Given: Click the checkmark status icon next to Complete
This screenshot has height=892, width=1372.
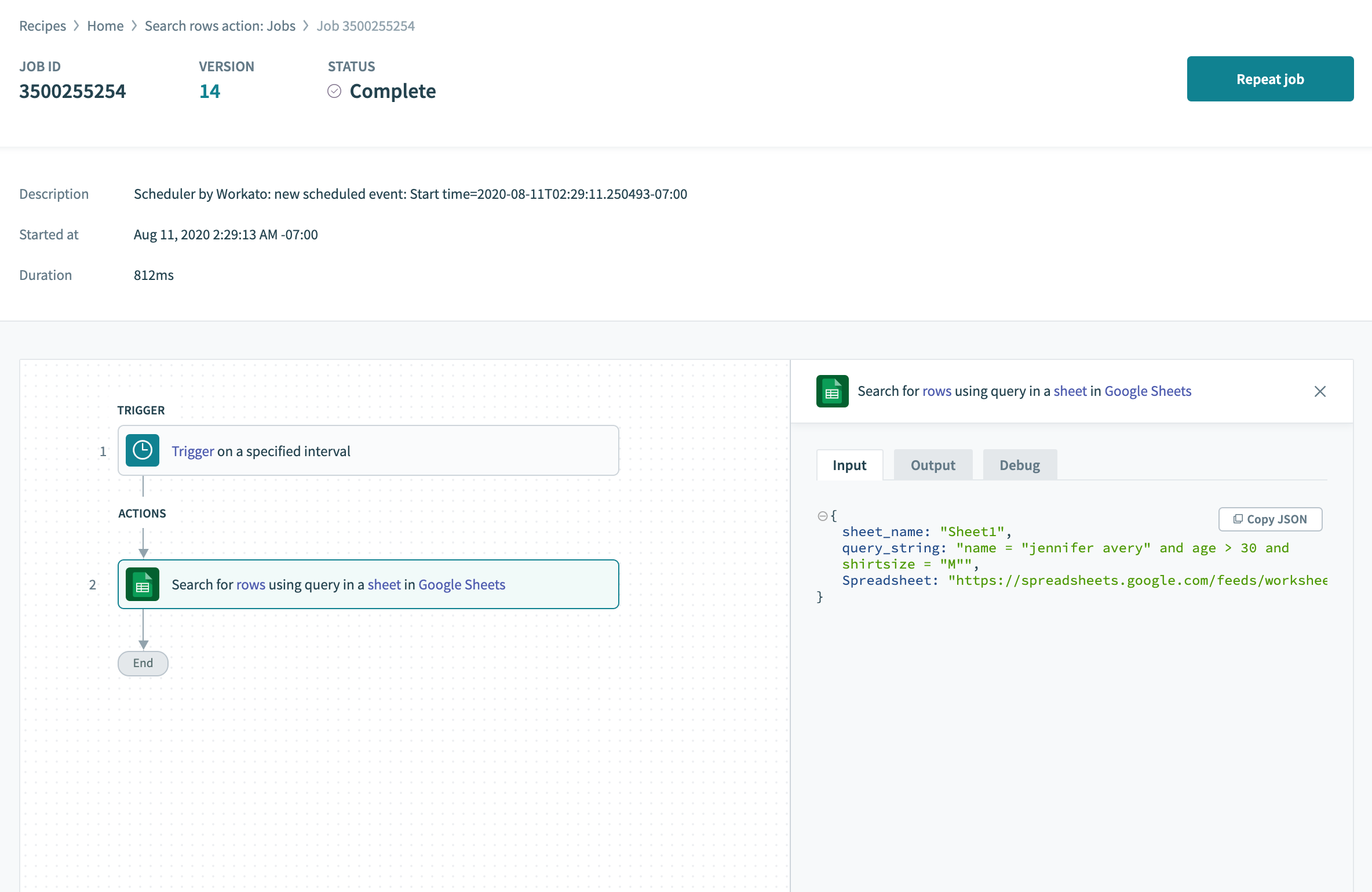Looking at the screenshot, I should 334,91.
